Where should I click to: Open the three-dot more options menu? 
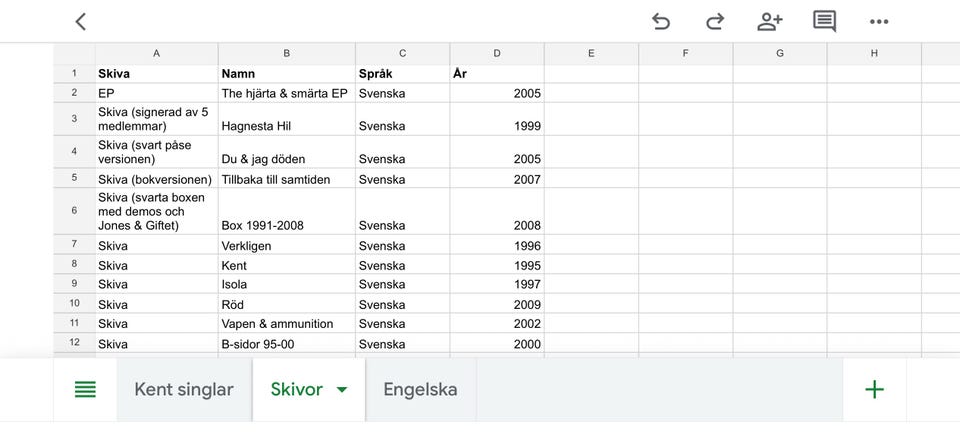(x=879, y=21)
